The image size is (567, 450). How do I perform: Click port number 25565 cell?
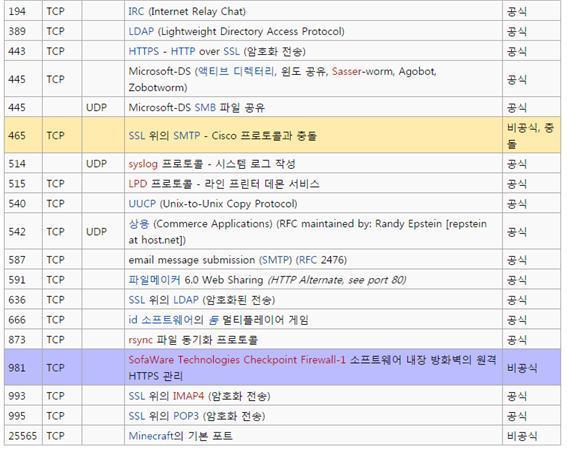24,436
